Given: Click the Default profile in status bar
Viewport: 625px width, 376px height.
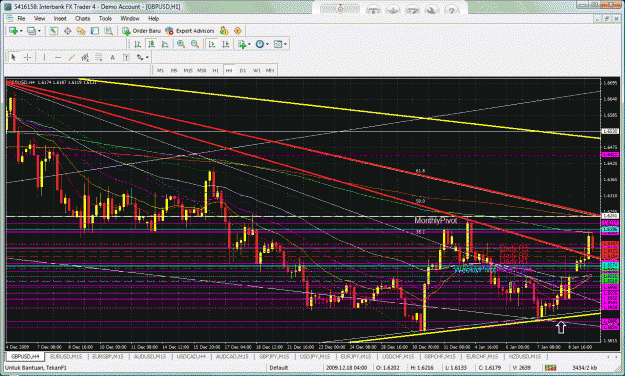Looking at the screenshot, I should [278, 368].
